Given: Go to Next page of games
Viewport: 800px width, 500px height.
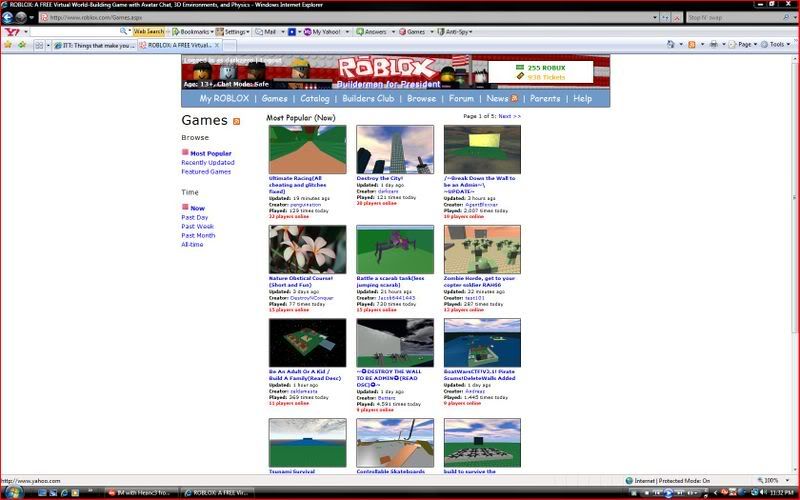Looking at the screenshot, I should 509,116.
